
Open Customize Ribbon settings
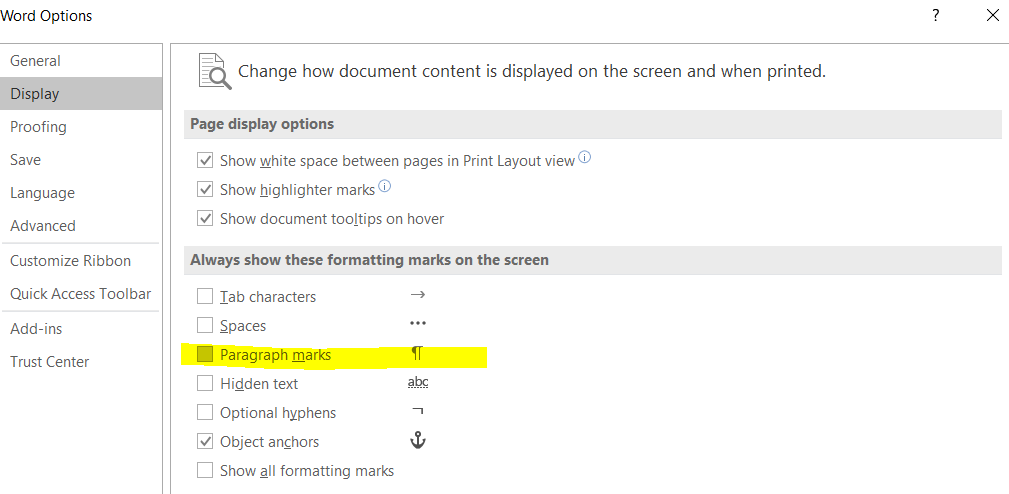coord(81,261)
